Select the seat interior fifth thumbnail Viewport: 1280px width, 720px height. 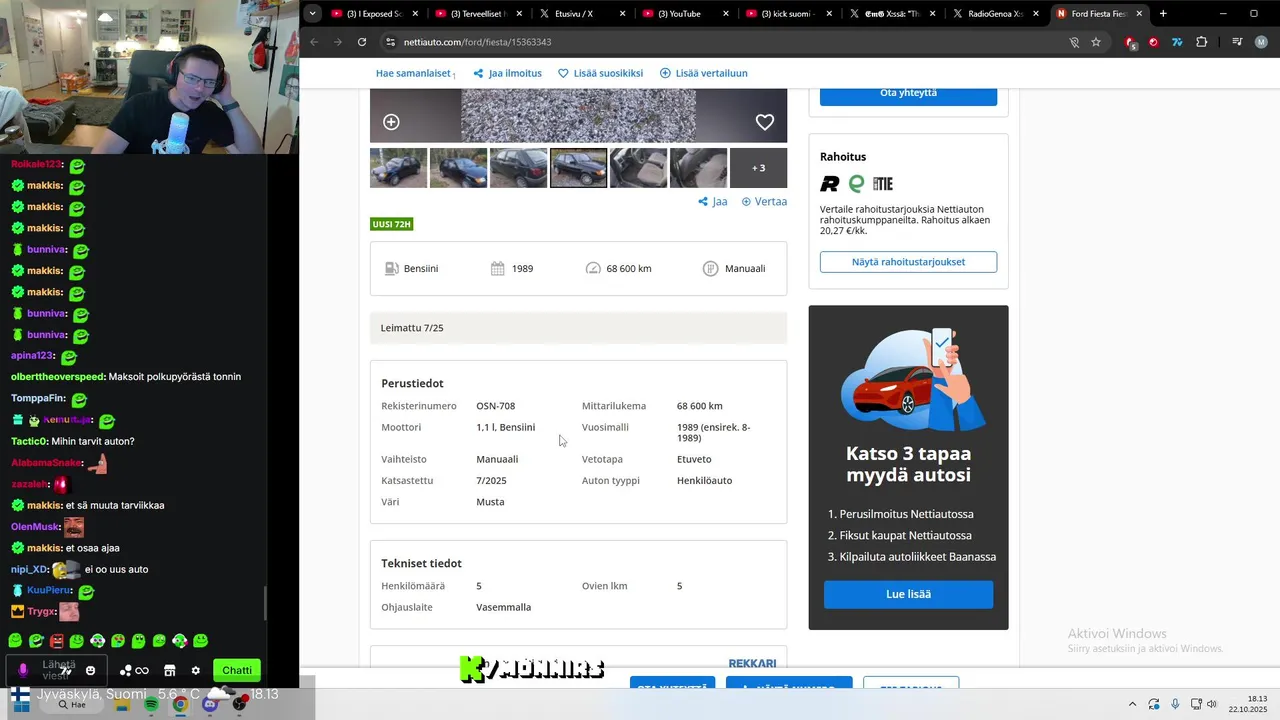638,168
